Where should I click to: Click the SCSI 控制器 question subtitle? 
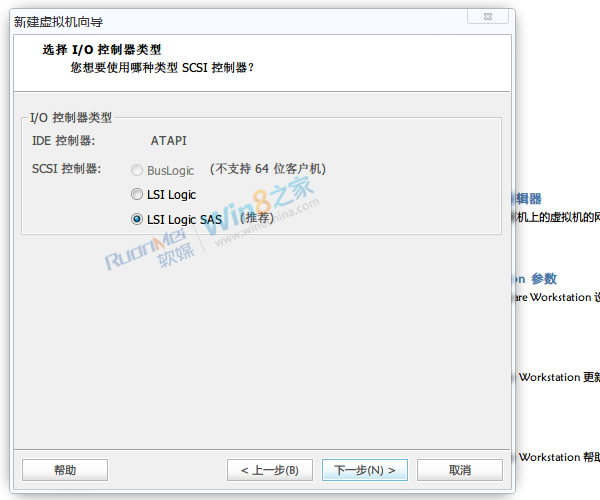pos(162,68)
